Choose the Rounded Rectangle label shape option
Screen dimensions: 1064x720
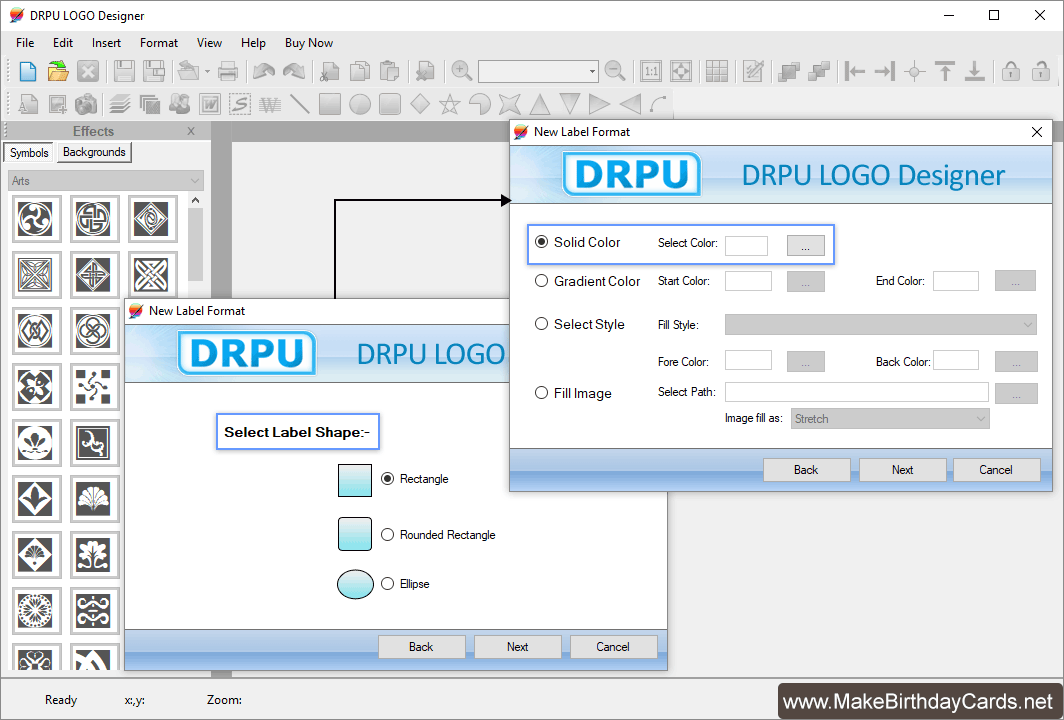tap(387, 535)
